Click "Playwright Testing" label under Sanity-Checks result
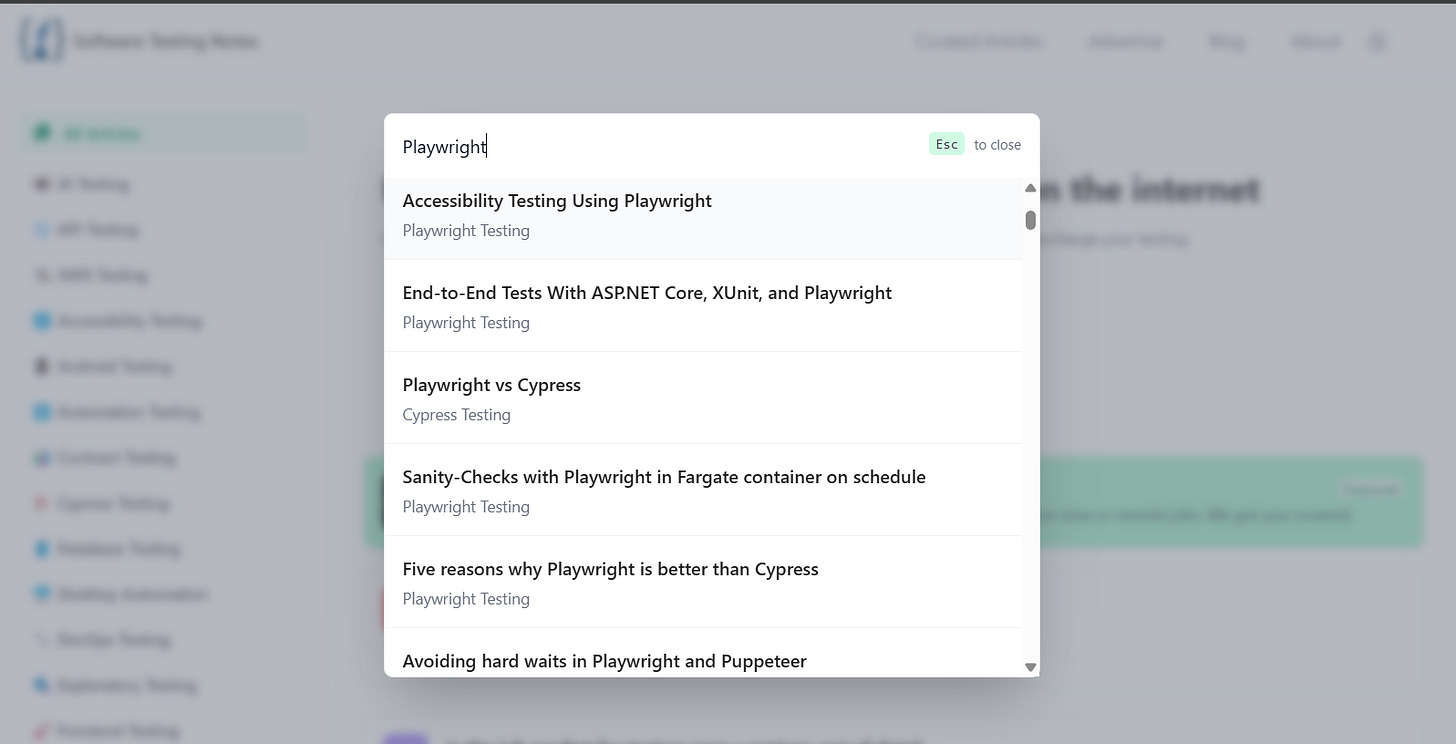 [466, 507]
